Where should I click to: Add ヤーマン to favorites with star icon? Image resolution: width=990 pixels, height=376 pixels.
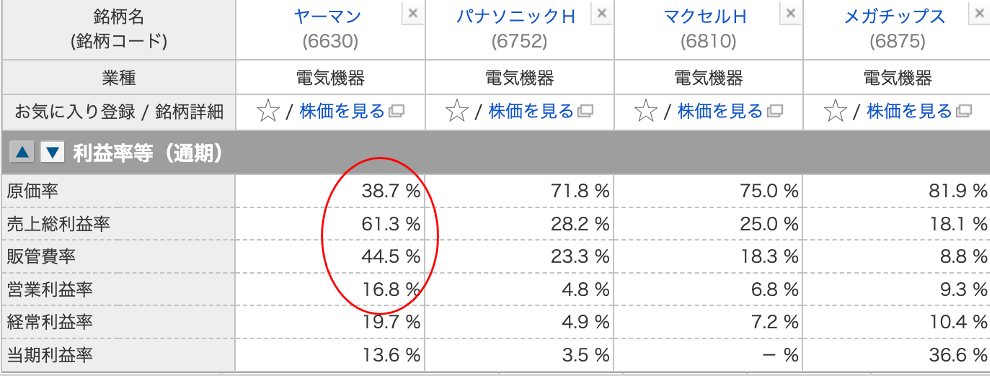coord(268,112)
